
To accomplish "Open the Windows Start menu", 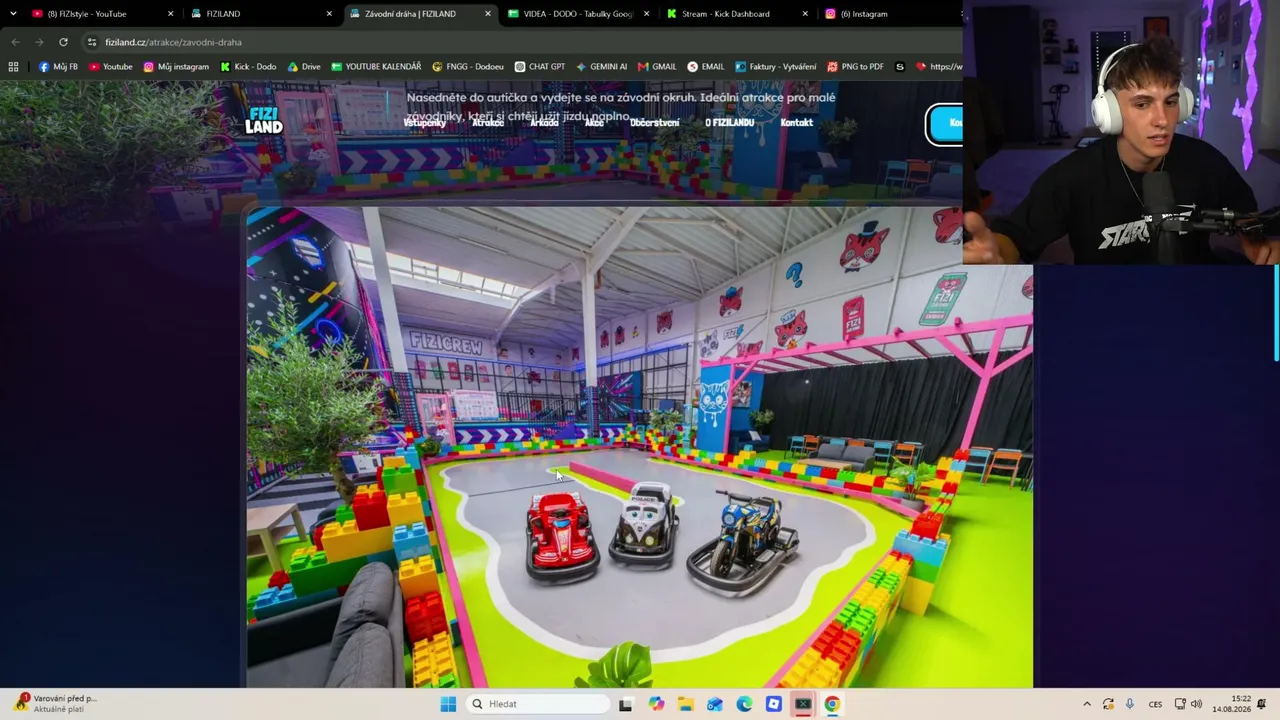I will [448, 704].
